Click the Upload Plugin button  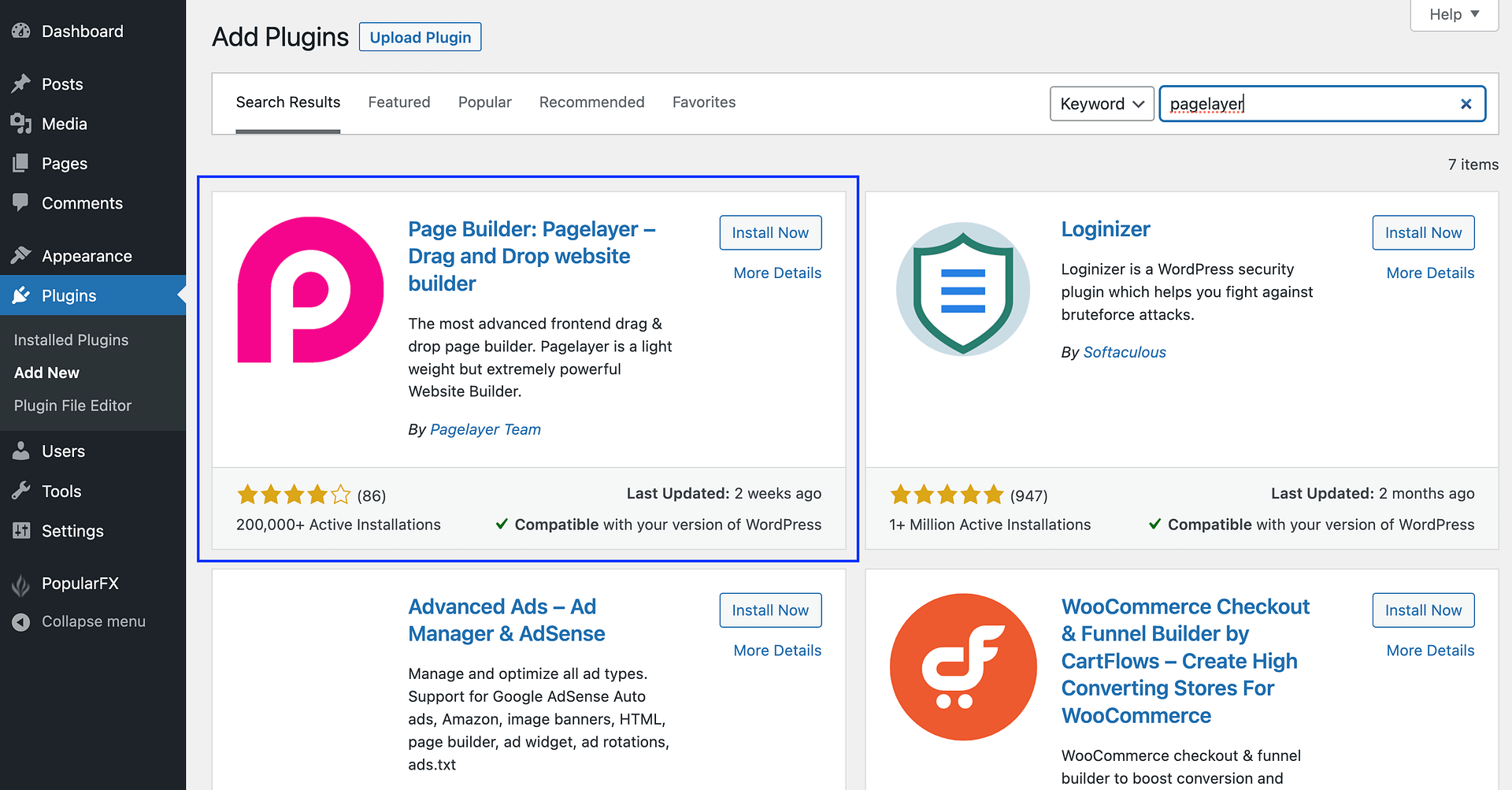(x=420, y=37)
